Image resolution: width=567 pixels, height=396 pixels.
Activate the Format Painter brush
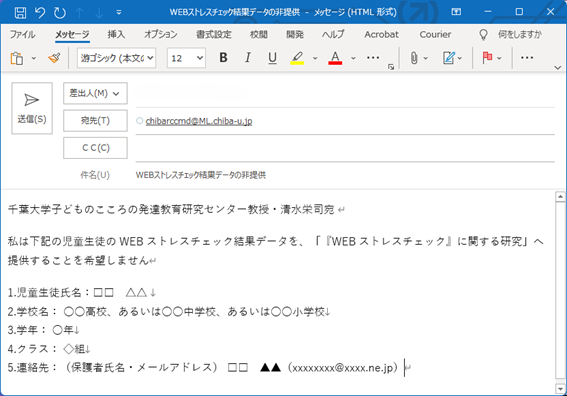[54, 58]
